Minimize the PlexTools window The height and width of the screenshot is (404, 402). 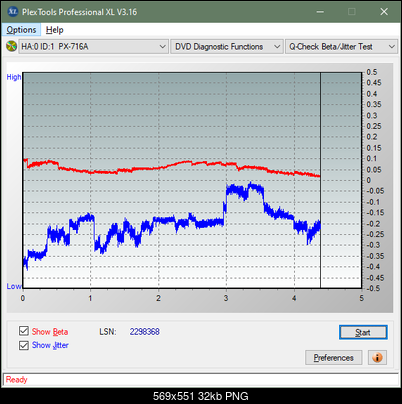pyautogui.click(x=320, y=12)
